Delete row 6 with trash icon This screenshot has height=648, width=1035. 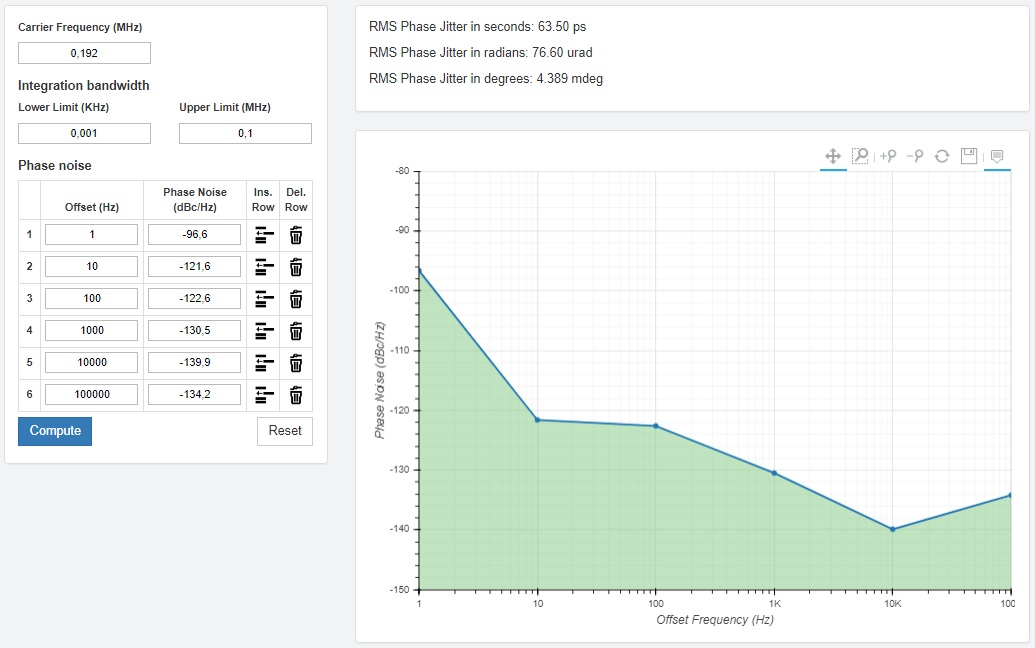(x=296, y=395)
